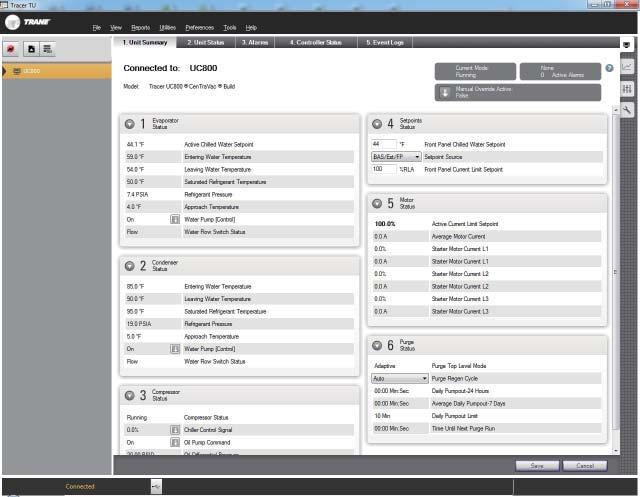
Task: Open the Reports menu
Action: click(x=140, y=28)
